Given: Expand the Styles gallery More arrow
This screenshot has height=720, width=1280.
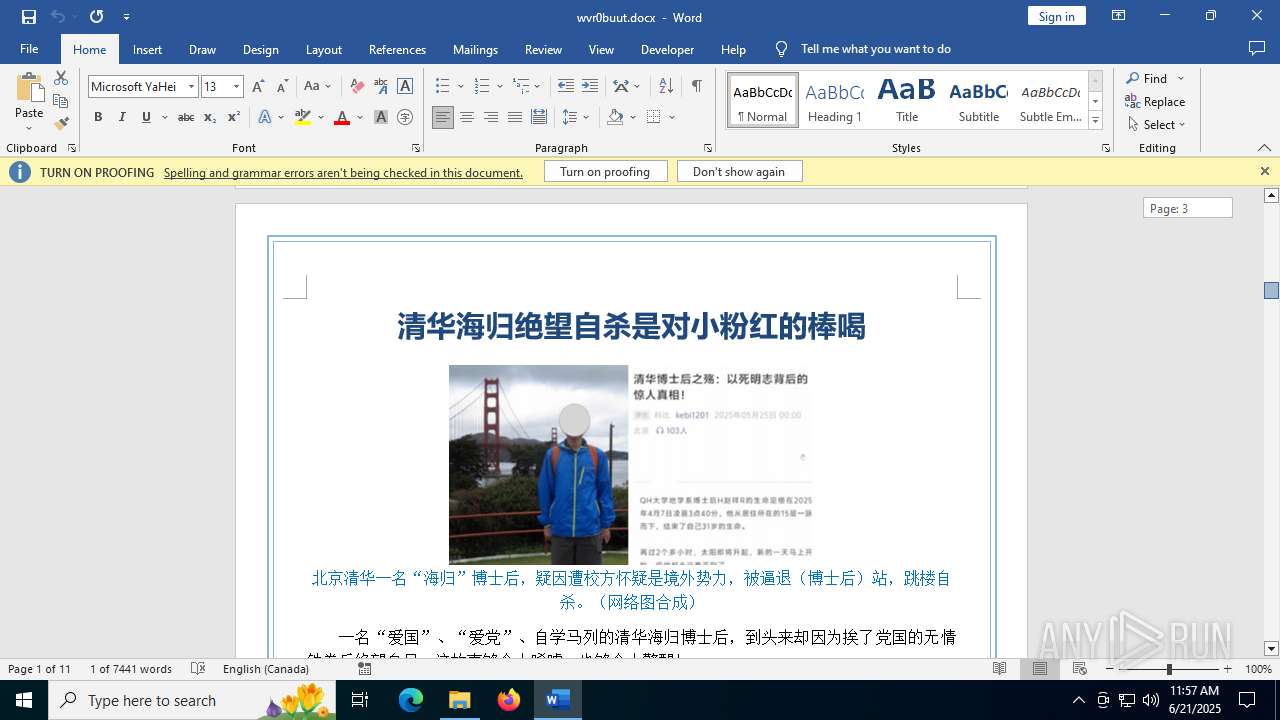Looking at the screenshot, I should (x=1095, y=121).
